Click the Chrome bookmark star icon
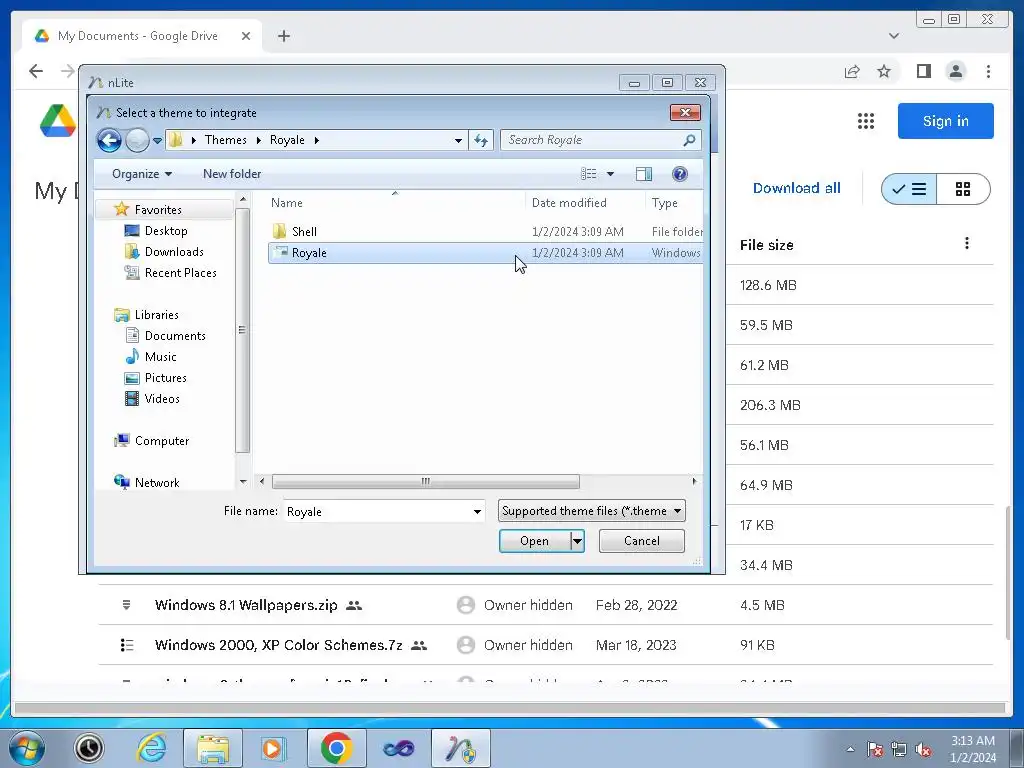 [884, 71]
